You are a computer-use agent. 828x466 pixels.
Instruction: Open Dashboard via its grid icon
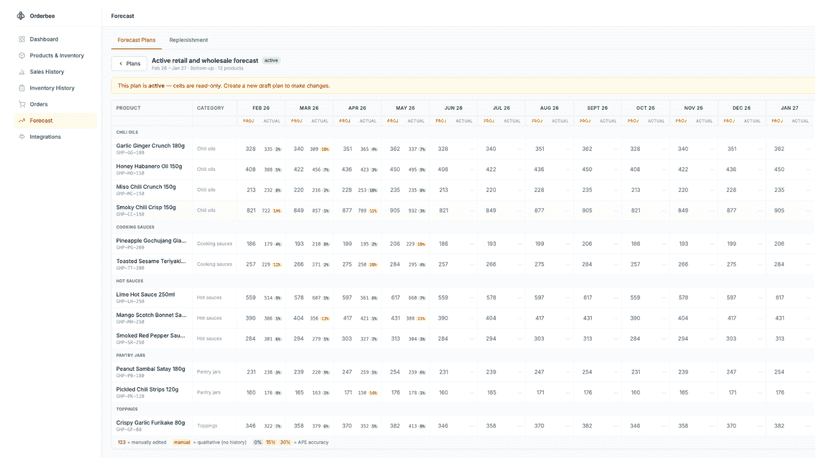point(22,39)
